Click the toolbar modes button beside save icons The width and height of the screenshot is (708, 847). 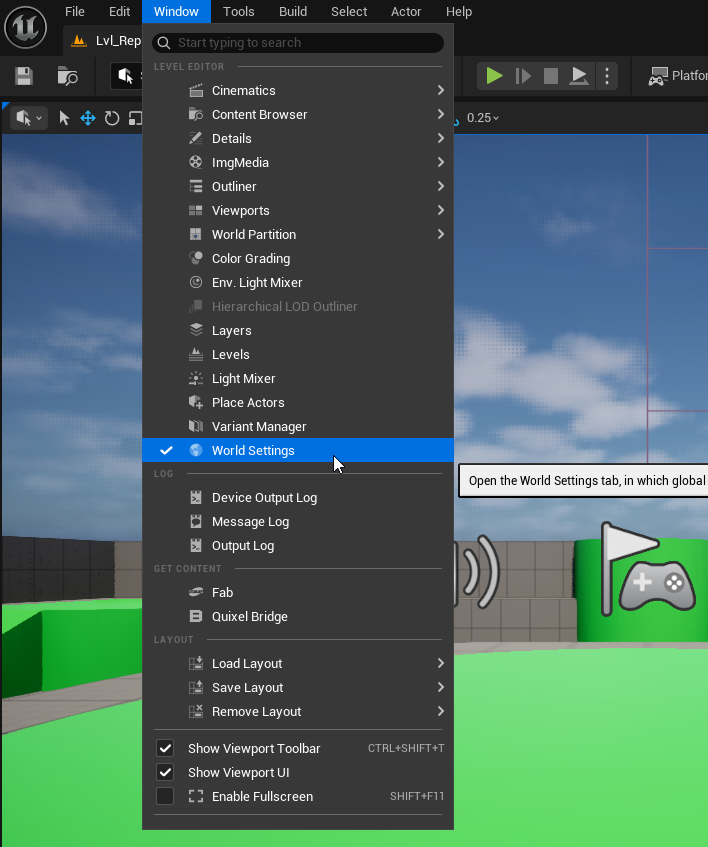click(126, 76)
